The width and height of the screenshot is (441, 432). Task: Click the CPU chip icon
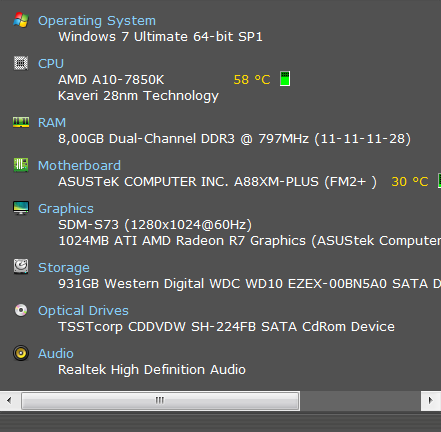pyautogui.click(x=21, y=63)
